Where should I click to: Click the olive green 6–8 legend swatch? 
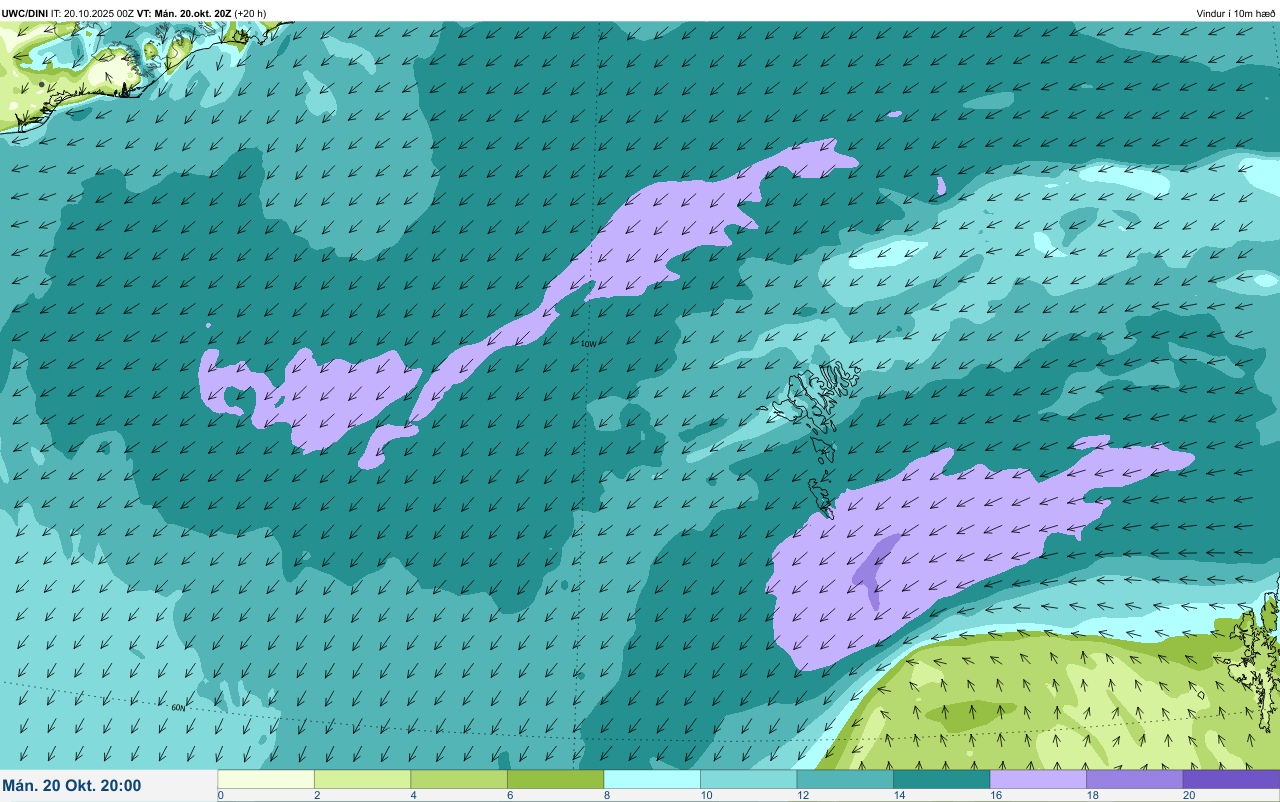[x=555, y=779]
